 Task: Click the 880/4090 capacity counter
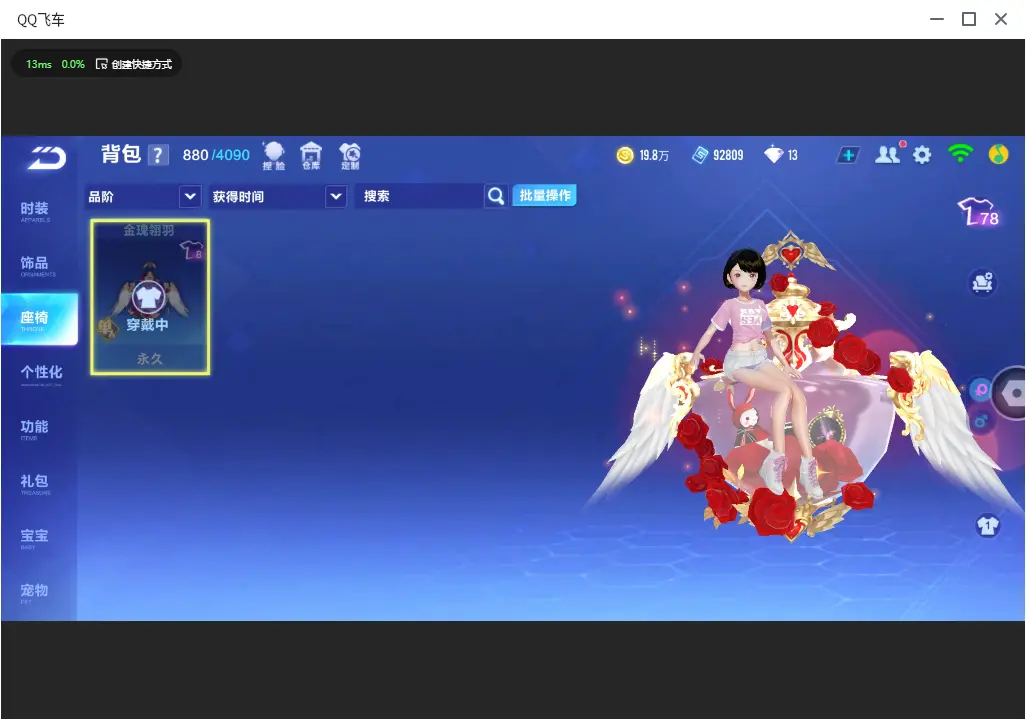[x=216, y=155]
